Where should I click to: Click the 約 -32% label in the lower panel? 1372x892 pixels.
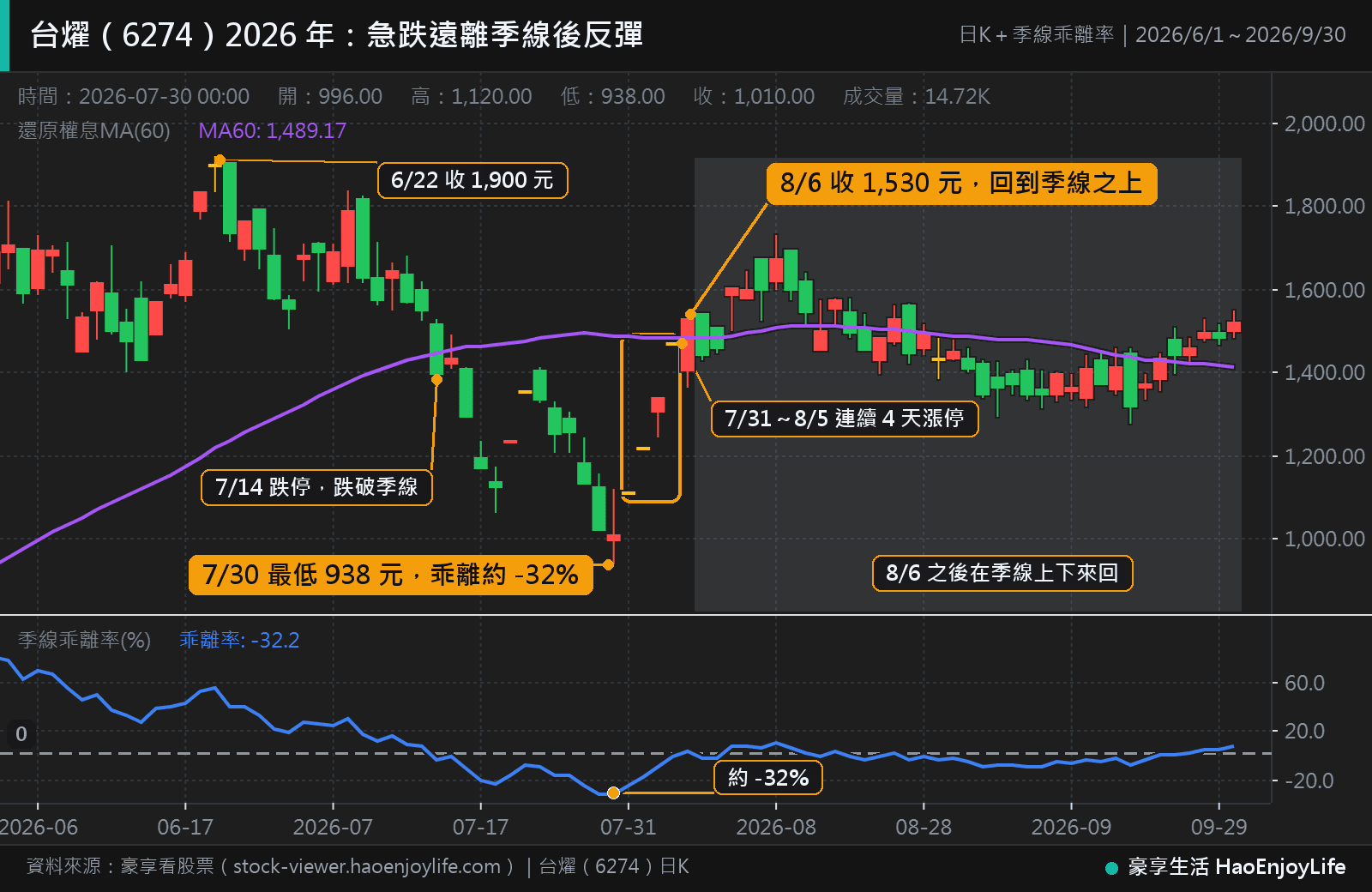pyautogui.click(x=768, y=778)
